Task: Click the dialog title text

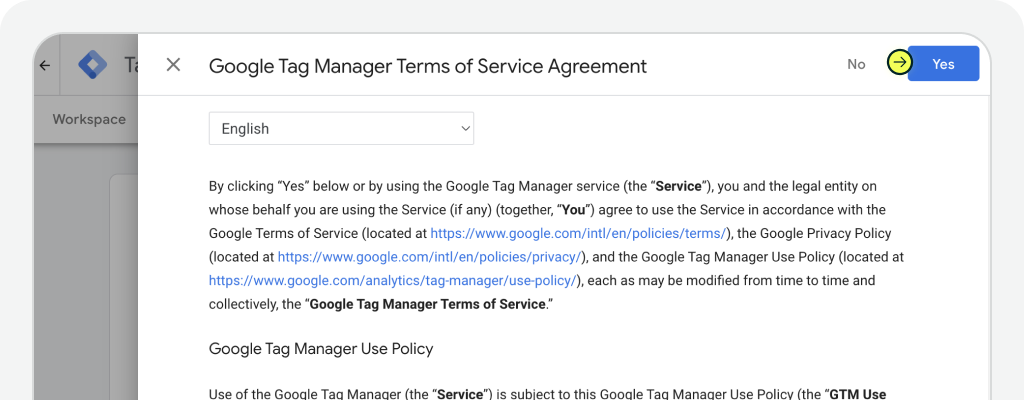Action: [428, 66]
